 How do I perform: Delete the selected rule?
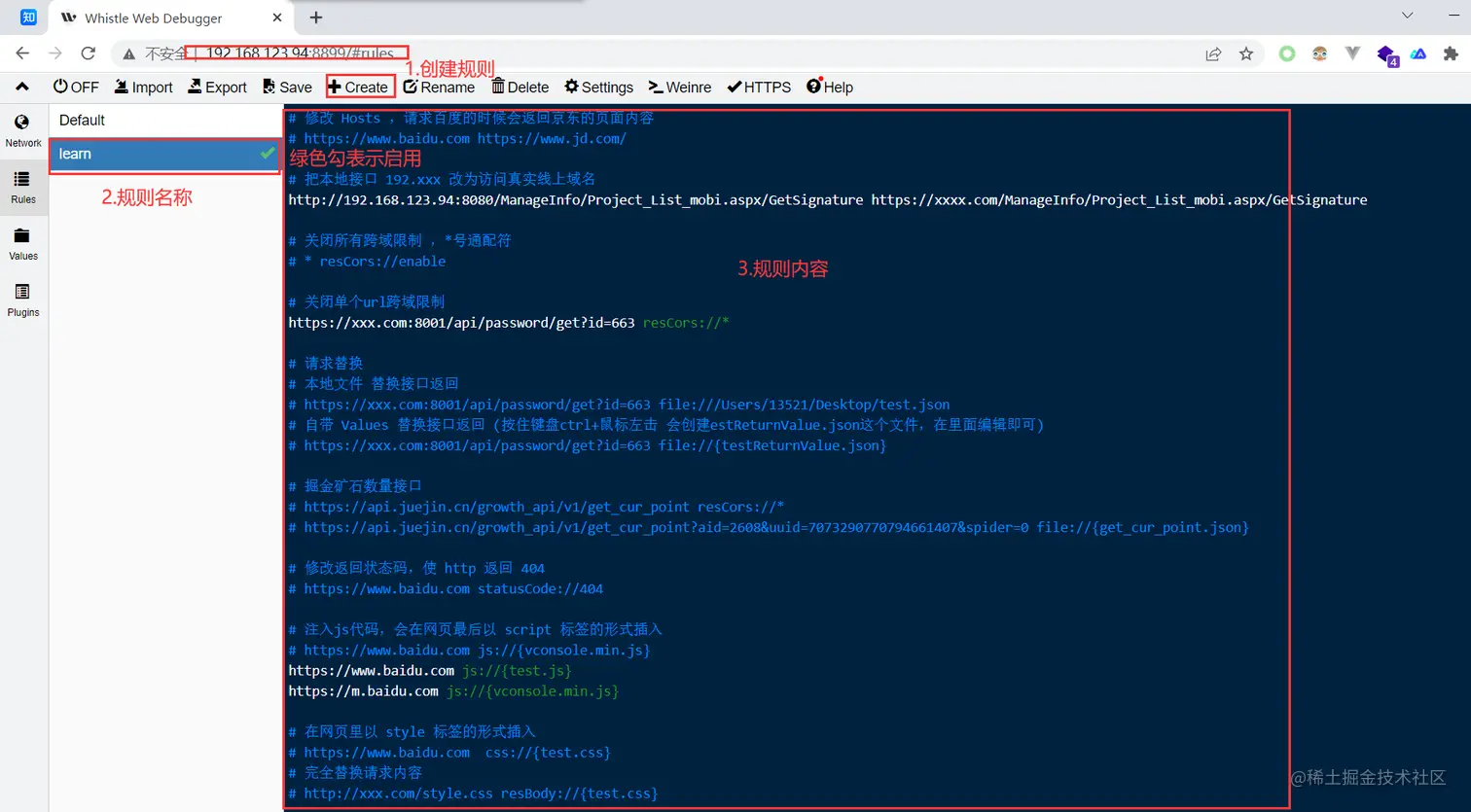pyautogui.click(x=520, y=87)
